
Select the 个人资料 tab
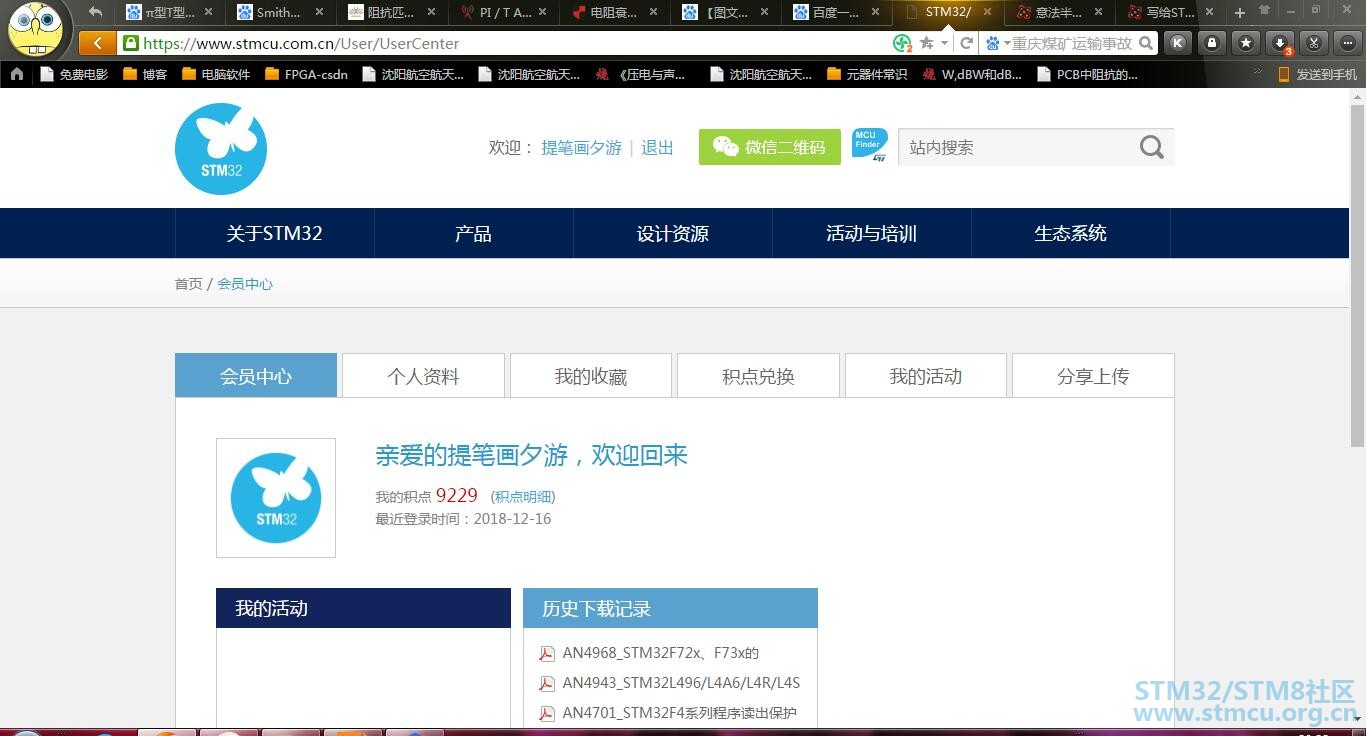[423, 376]
